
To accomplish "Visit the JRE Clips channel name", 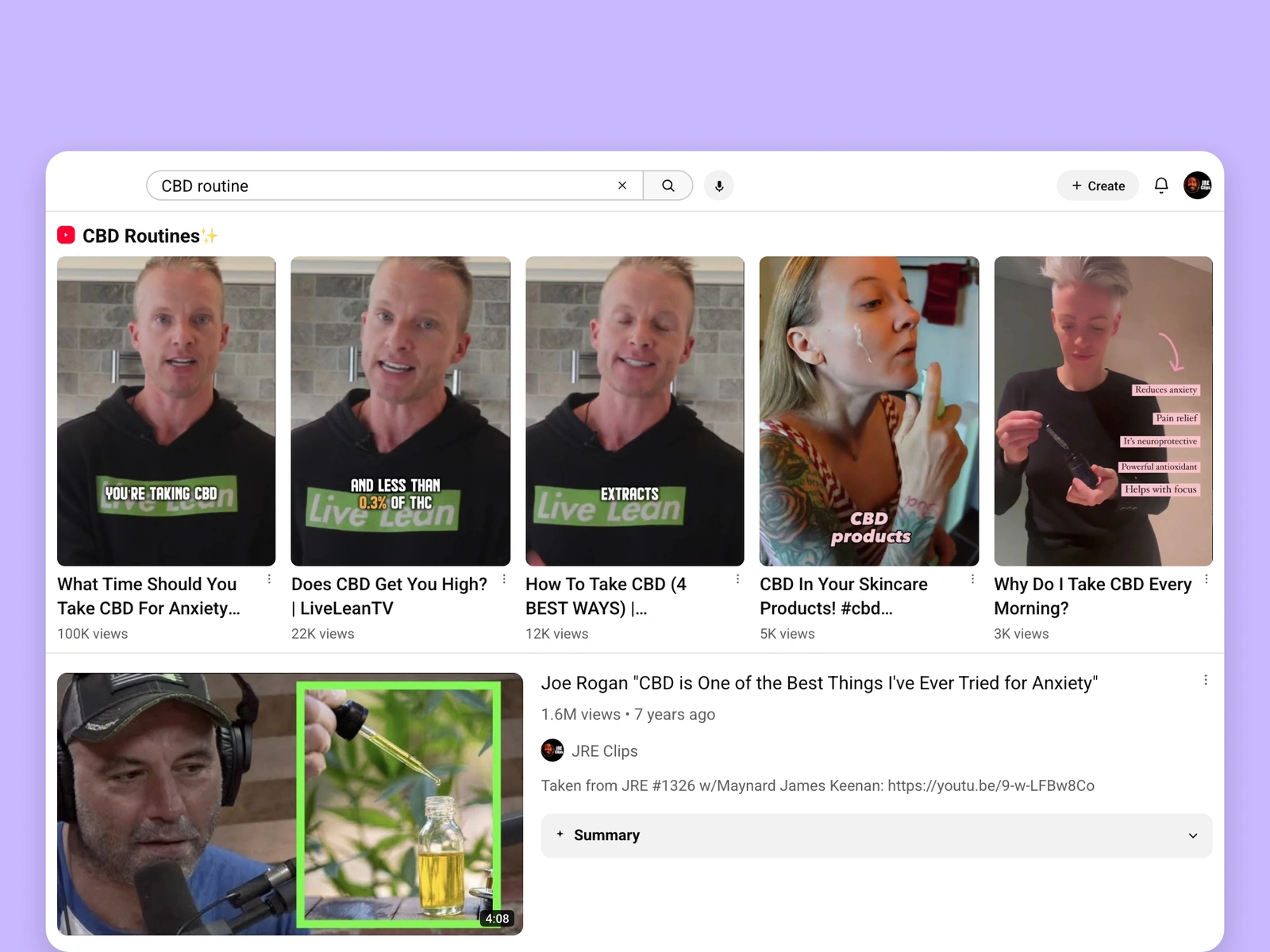I will [x=604, y=750].
